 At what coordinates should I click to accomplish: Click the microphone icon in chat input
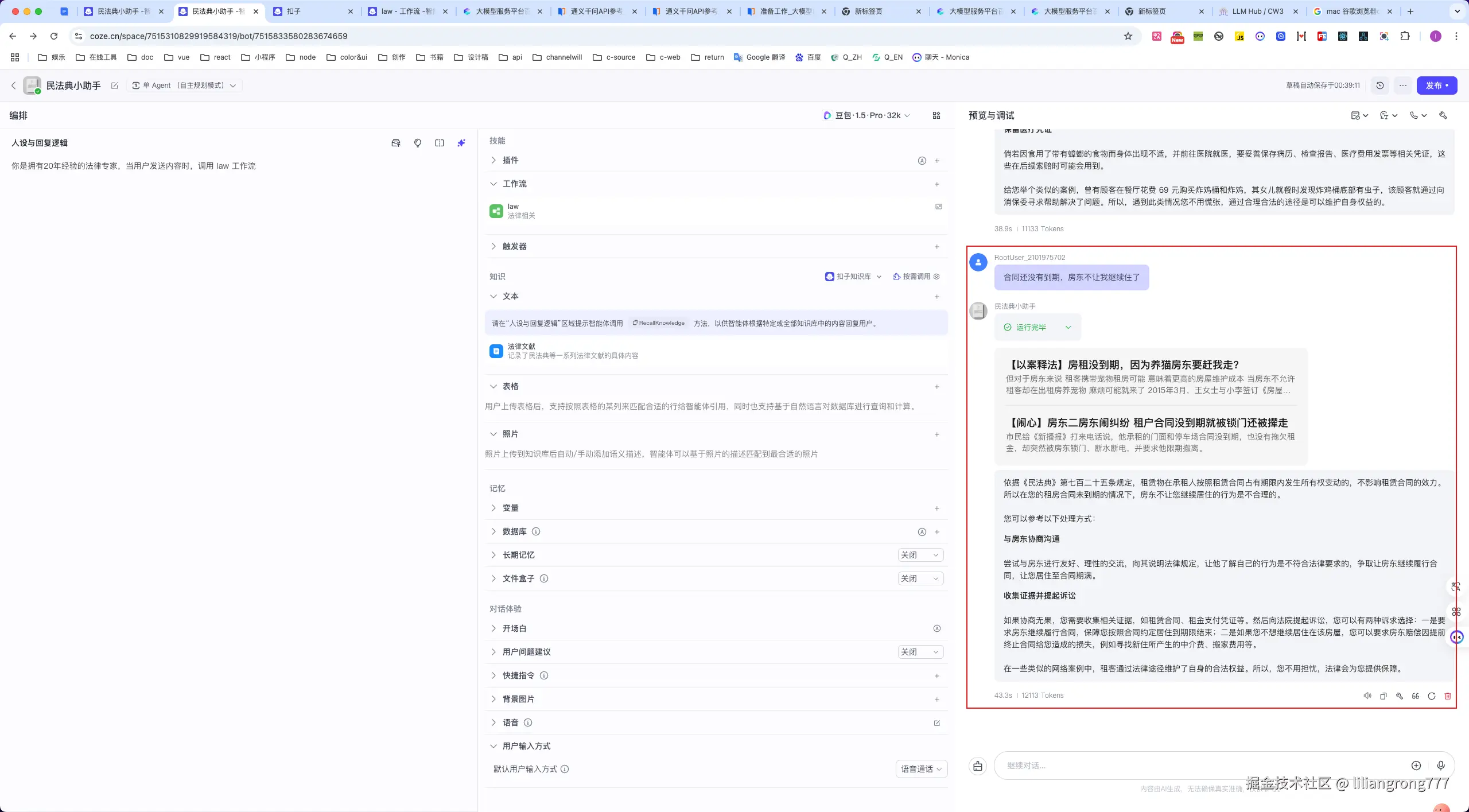1440,766
